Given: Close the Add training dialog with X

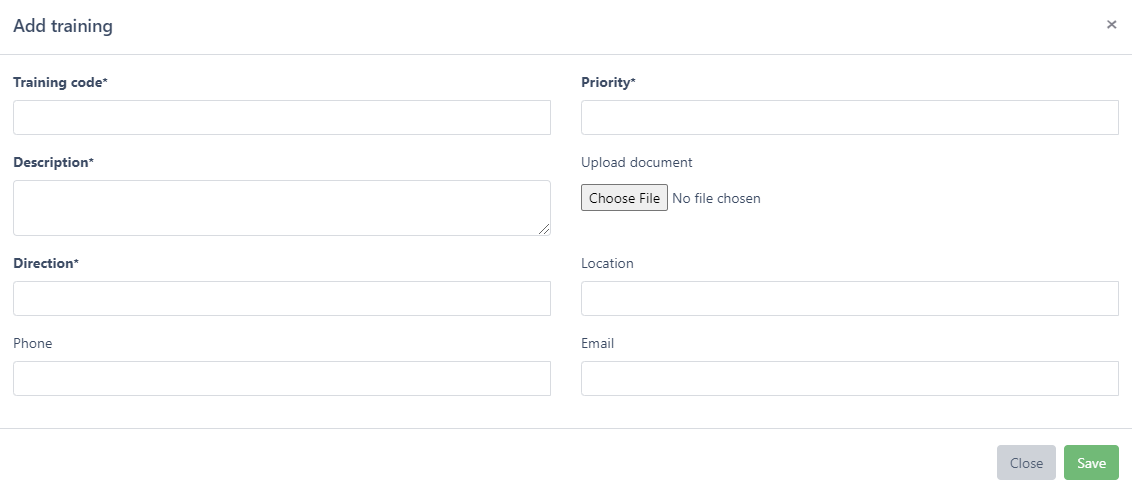Looking at the screenshot, I should pos(1111,25).
